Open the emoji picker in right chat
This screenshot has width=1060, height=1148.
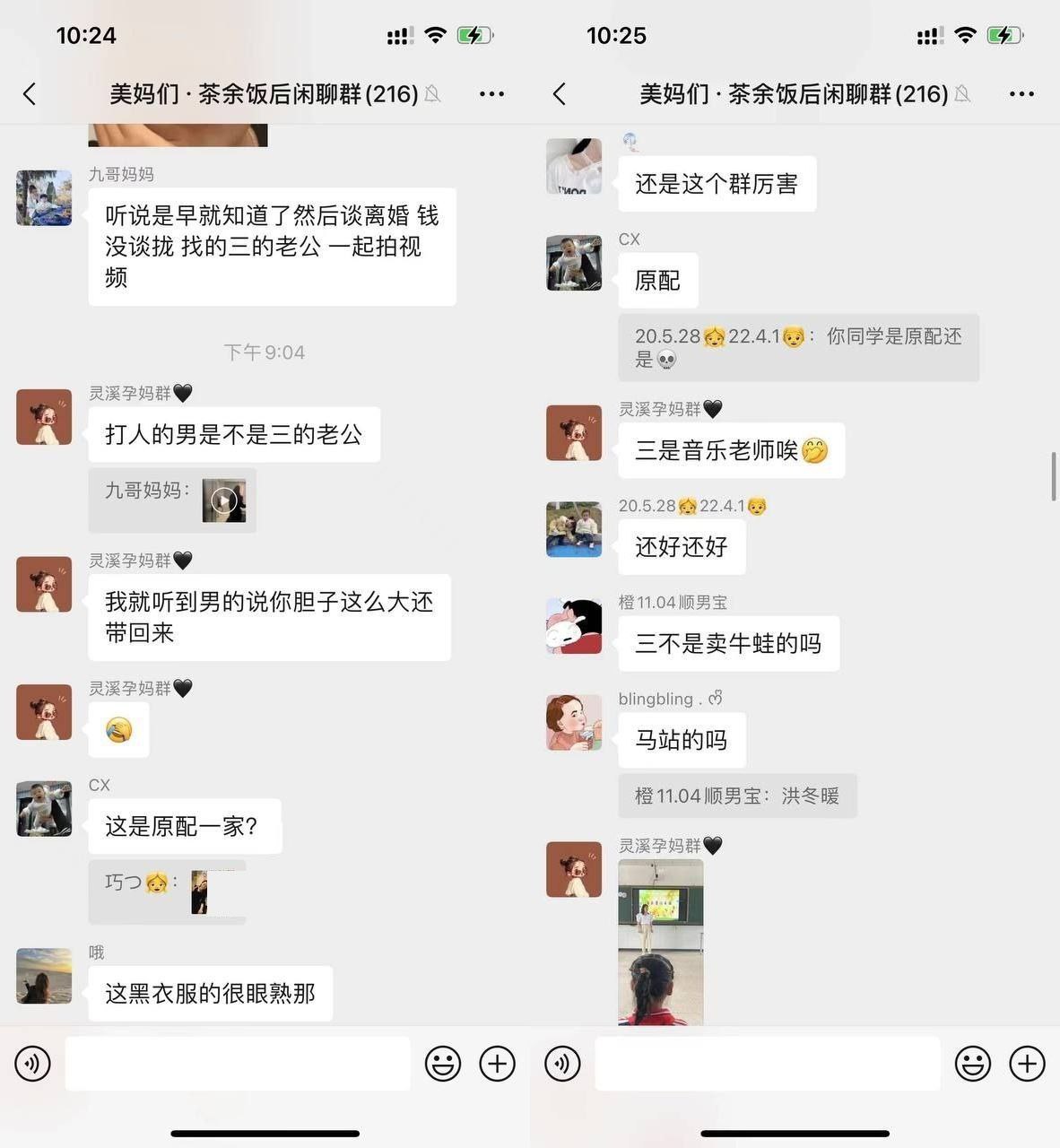coord(972,1064)
